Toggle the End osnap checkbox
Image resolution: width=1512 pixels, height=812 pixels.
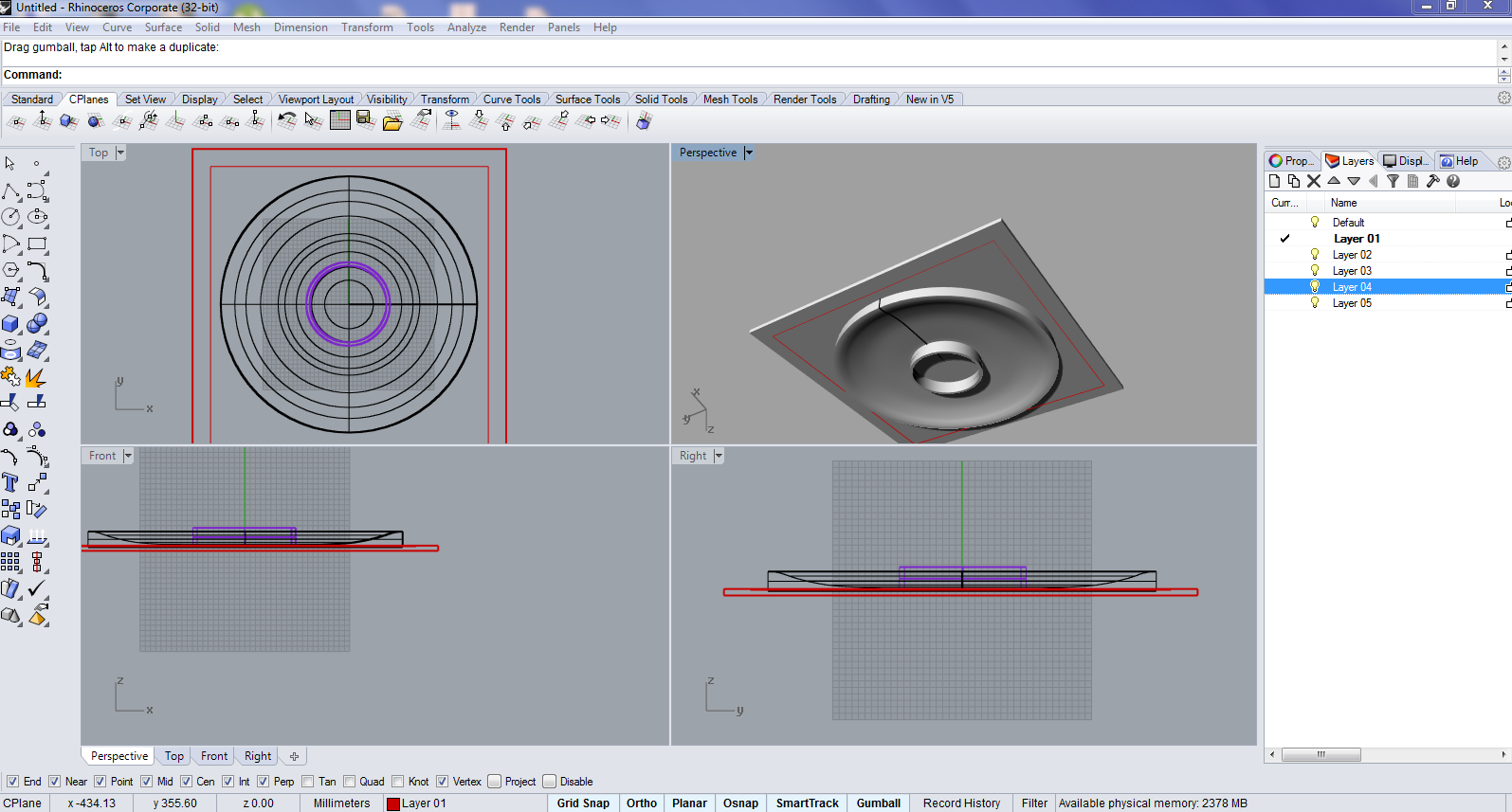(x=12, y=782)
